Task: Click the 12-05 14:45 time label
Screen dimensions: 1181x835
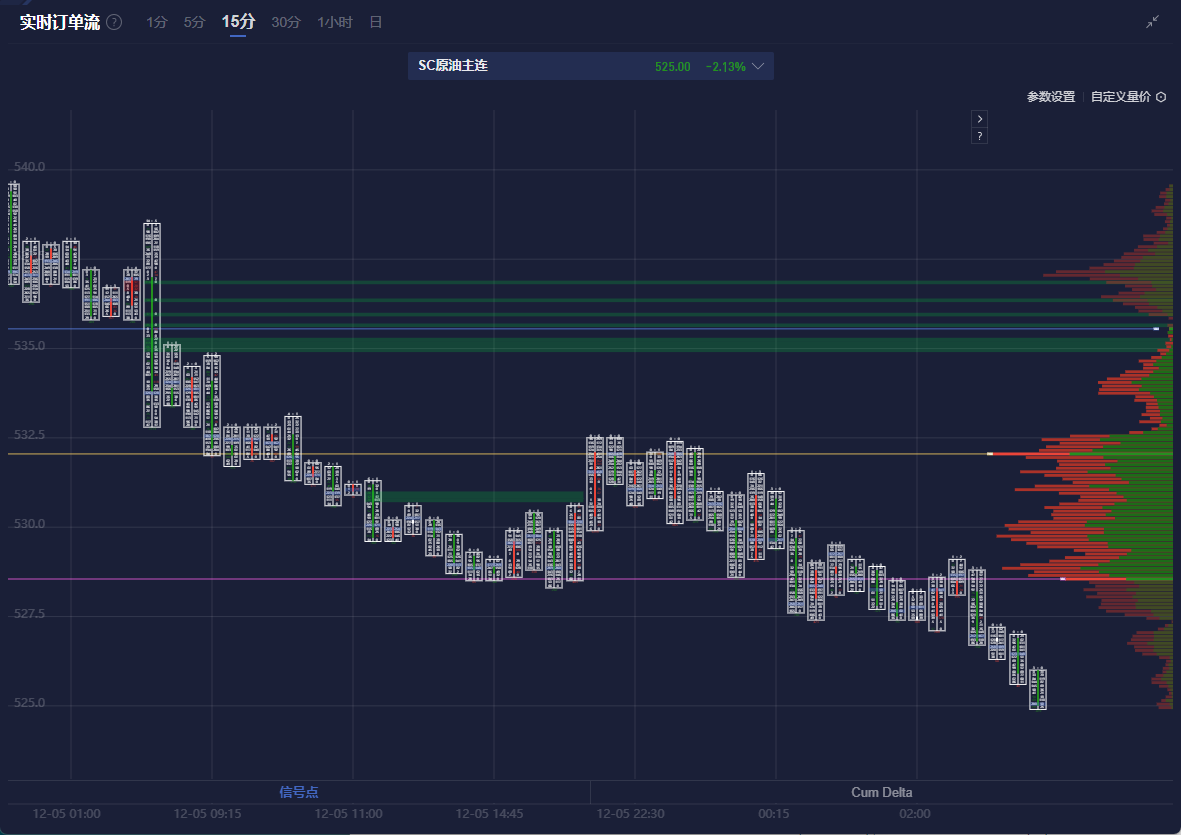Action: pyautogui.click(x=489, y=814)
